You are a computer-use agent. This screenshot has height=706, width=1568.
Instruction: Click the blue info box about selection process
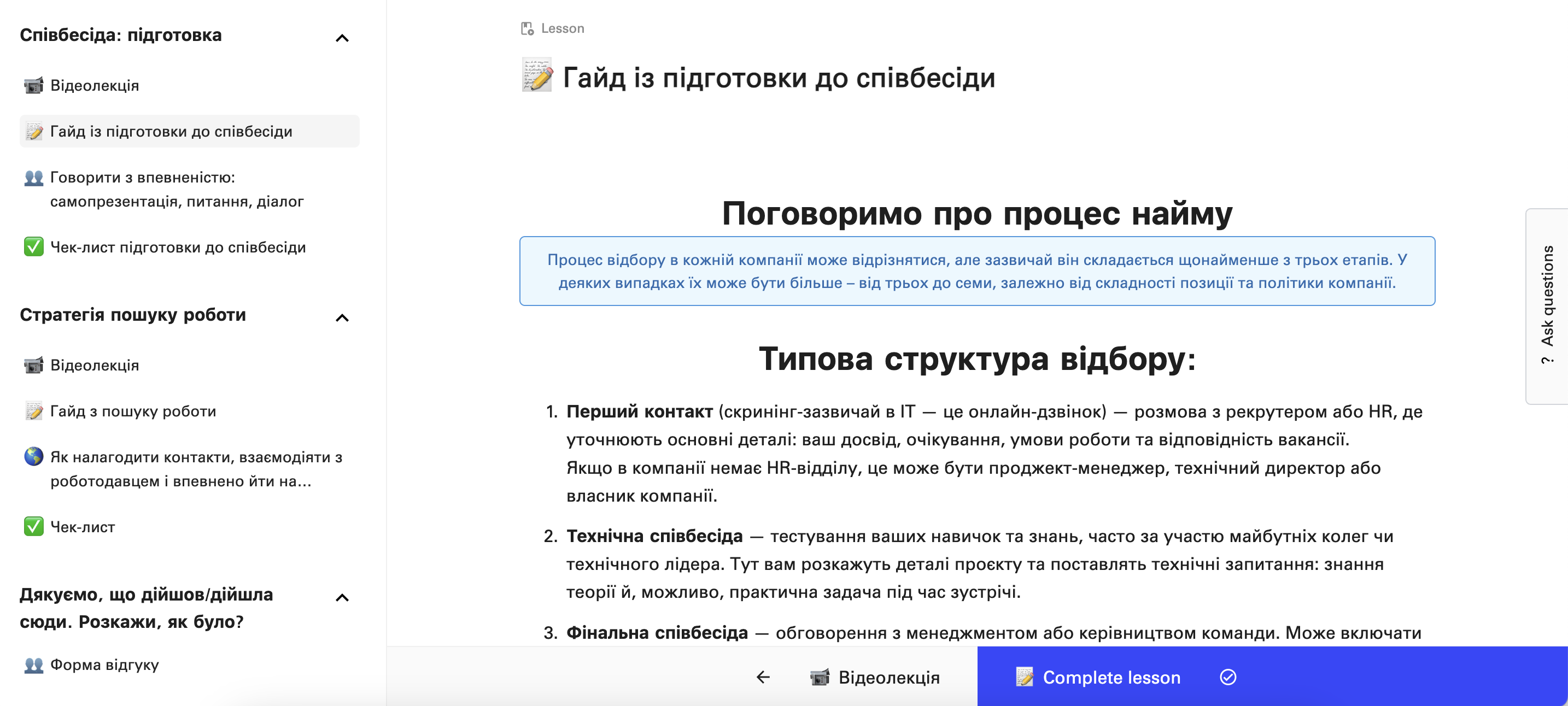[977, 272]
